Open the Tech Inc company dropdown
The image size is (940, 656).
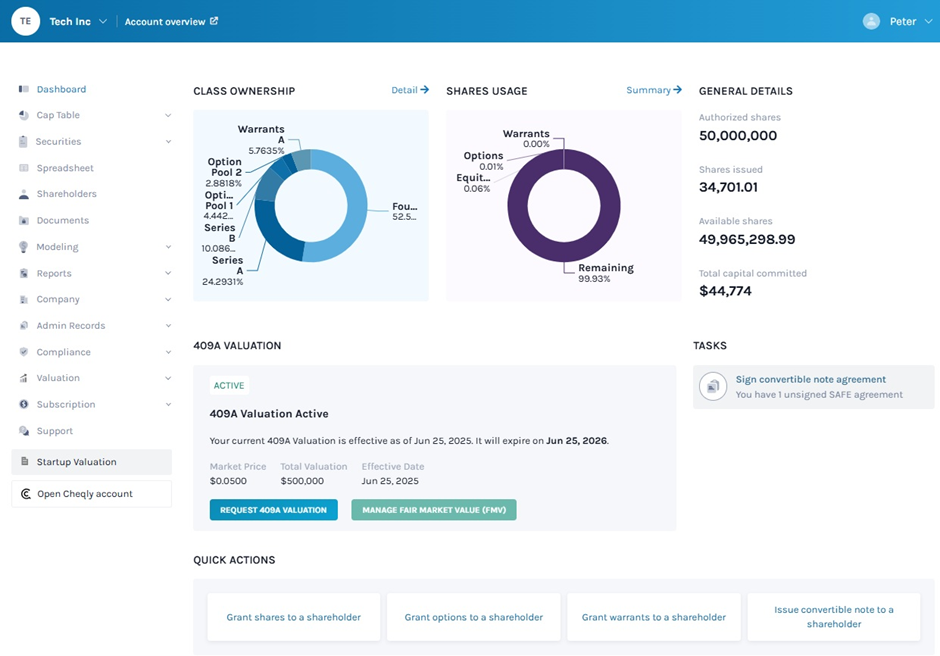(x=102, y=22)
